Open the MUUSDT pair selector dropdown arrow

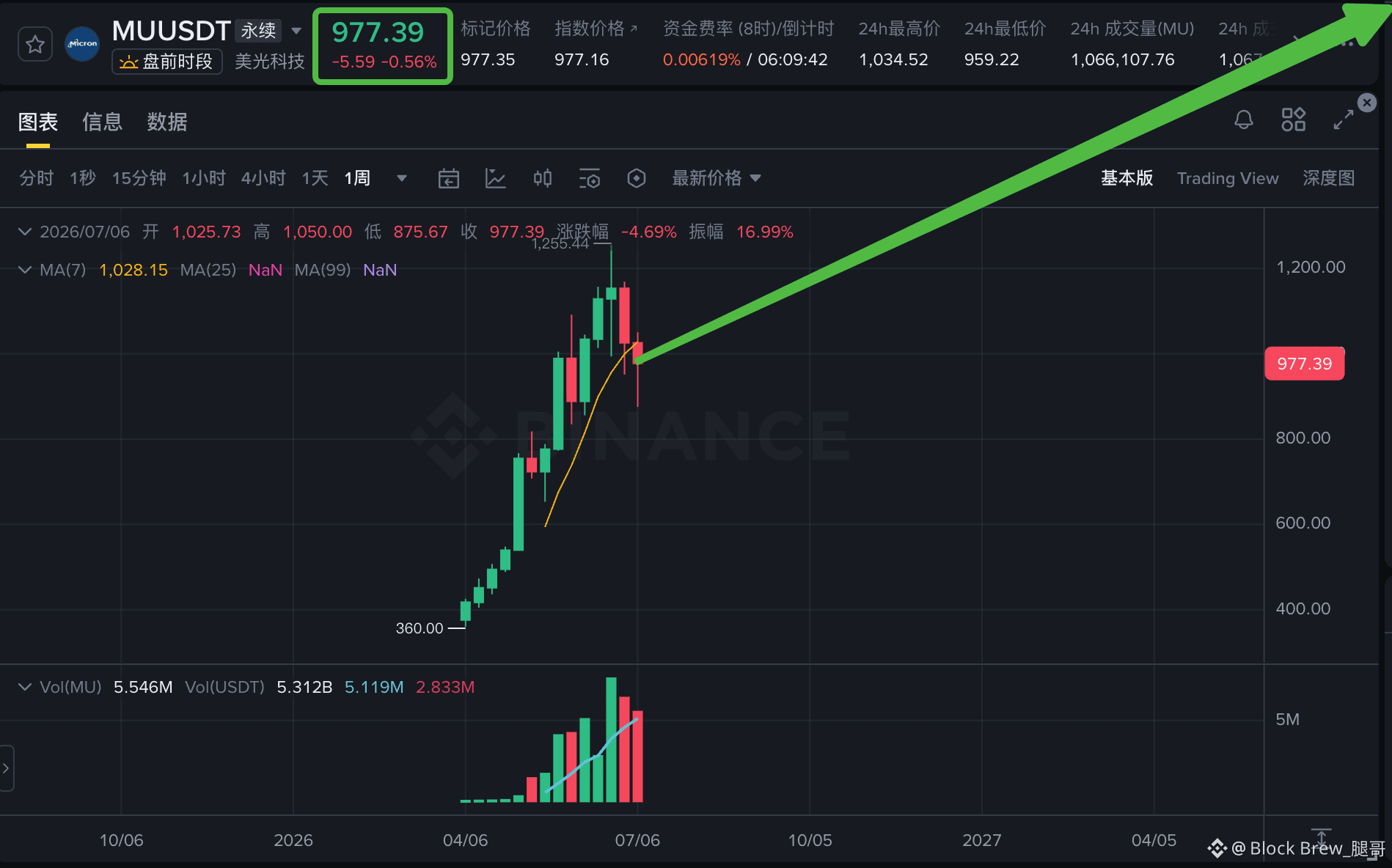tap(296, 31)
